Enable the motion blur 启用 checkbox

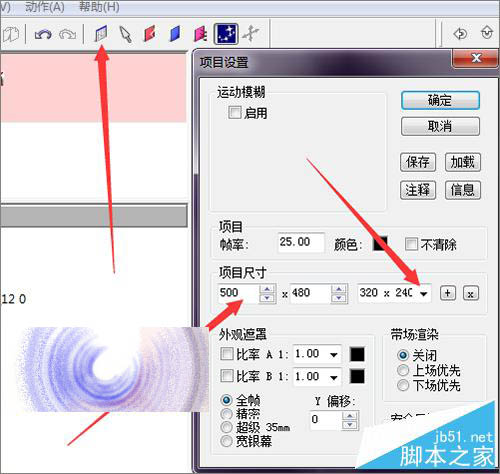[235, 112]
